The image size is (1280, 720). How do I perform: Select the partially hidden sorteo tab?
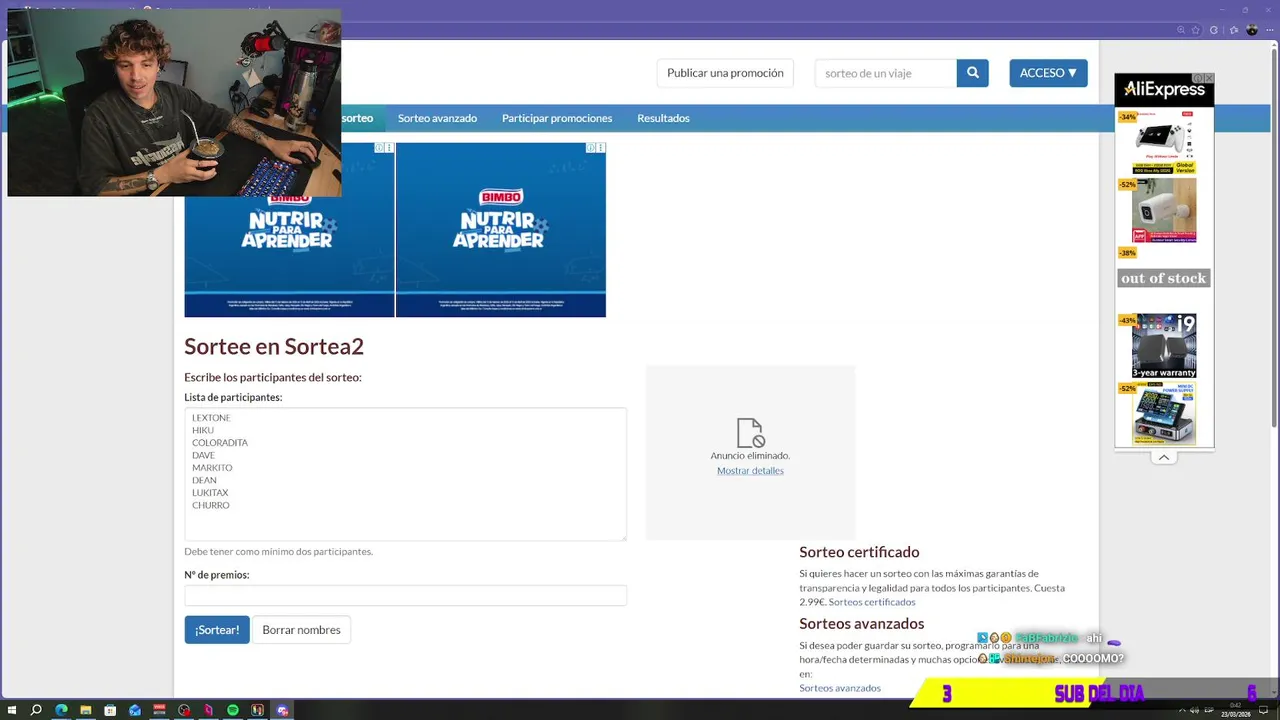[357, 118]
